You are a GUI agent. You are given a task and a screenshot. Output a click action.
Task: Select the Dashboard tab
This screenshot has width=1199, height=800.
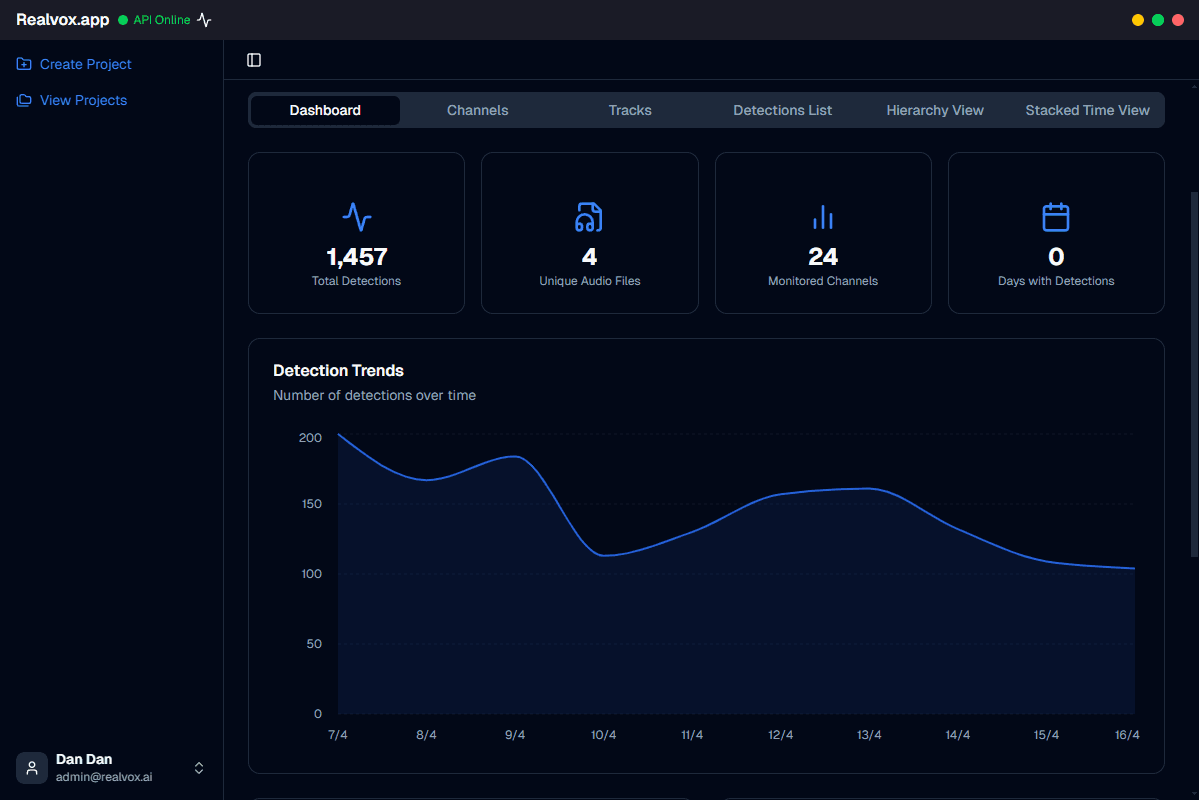325,110
